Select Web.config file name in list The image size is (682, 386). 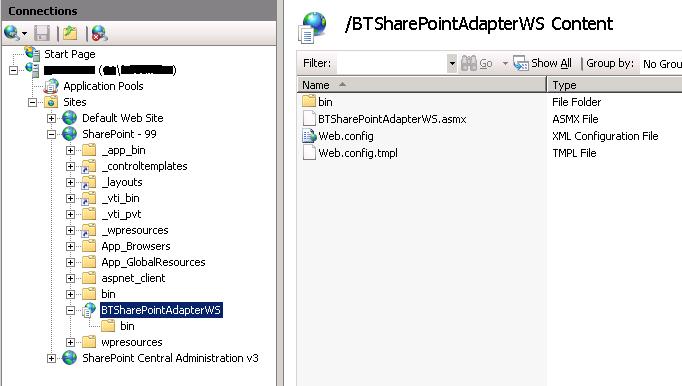pos(345,136)
